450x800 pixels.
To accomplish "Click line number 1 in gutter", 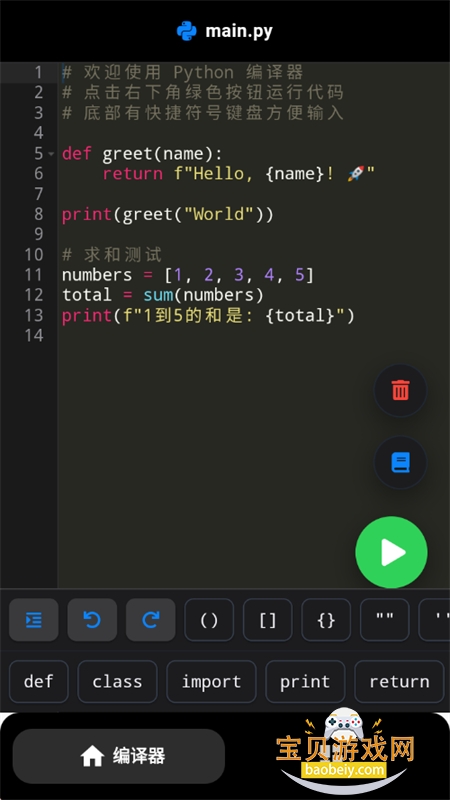I will pyautogui.click(x=39, y=72).
